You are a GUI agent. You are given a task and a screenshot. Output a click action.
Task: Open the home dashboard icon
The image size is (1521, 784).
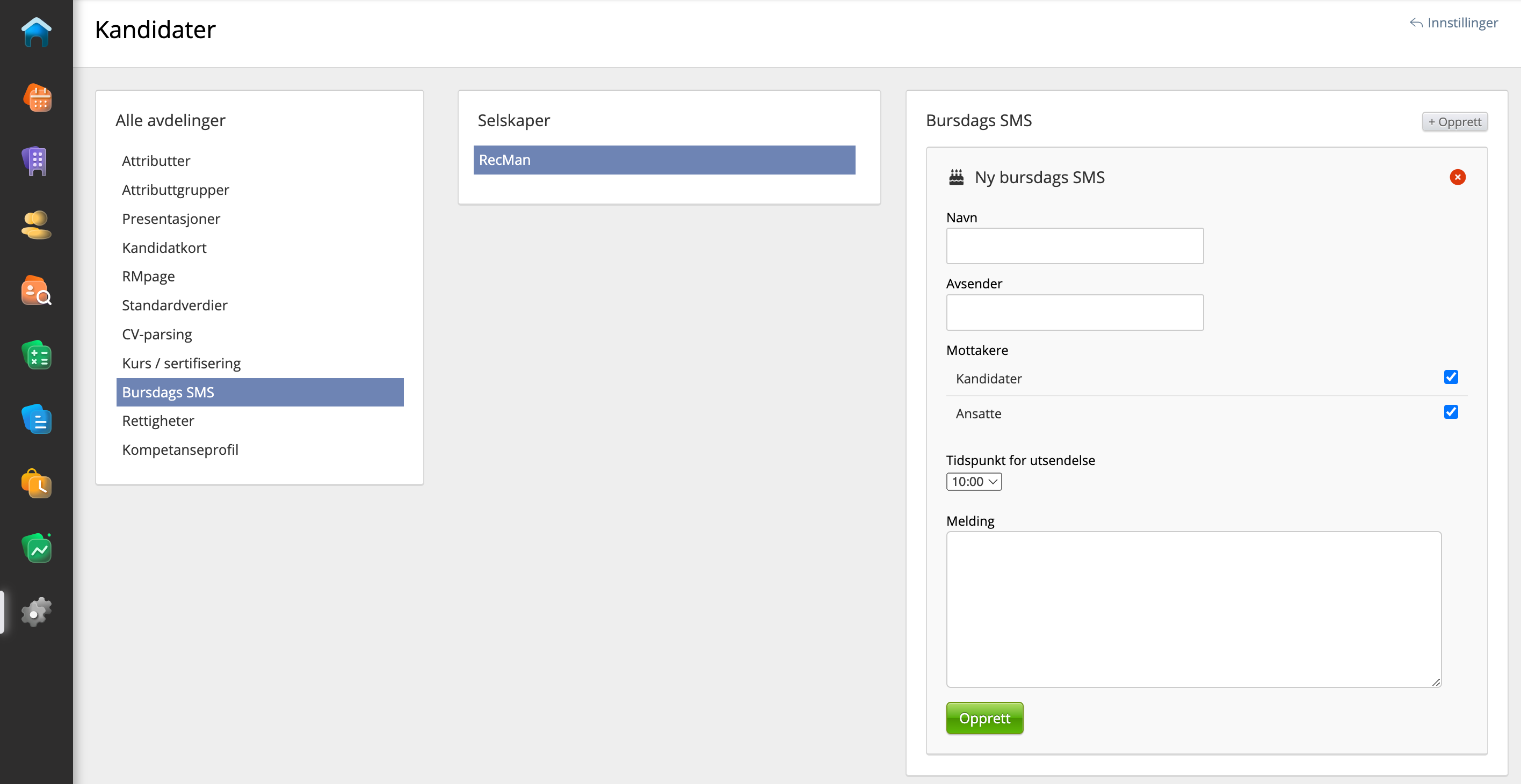36,32
